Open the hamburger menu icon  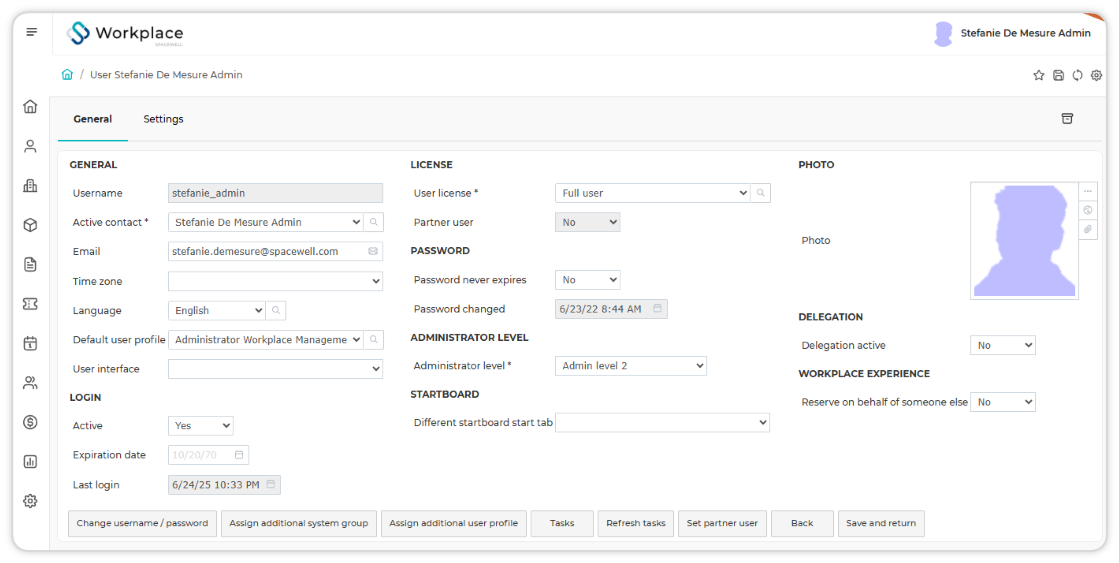(x=31, y=32)
